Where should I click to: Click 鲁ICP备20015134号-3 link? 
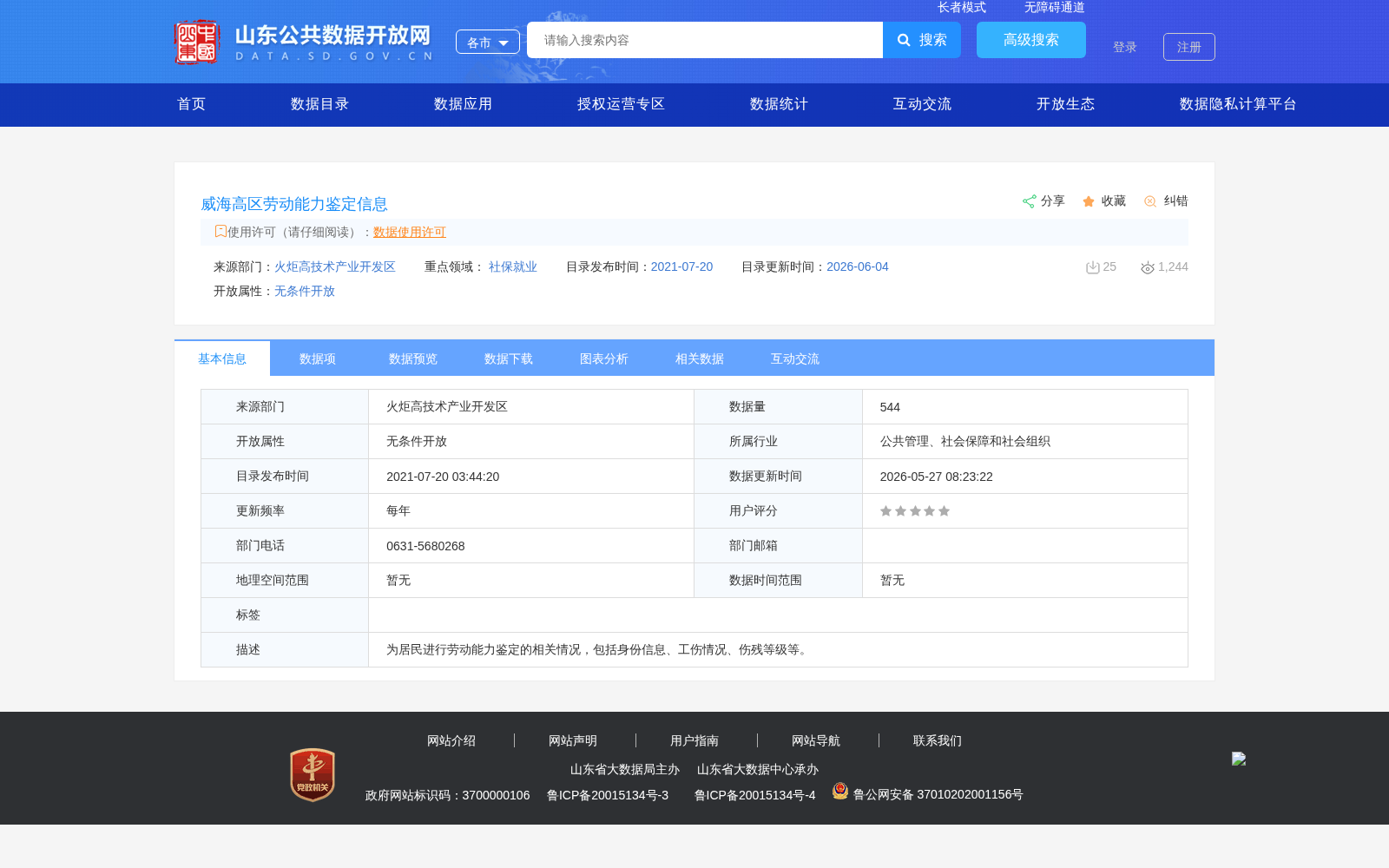click(608, 795)
